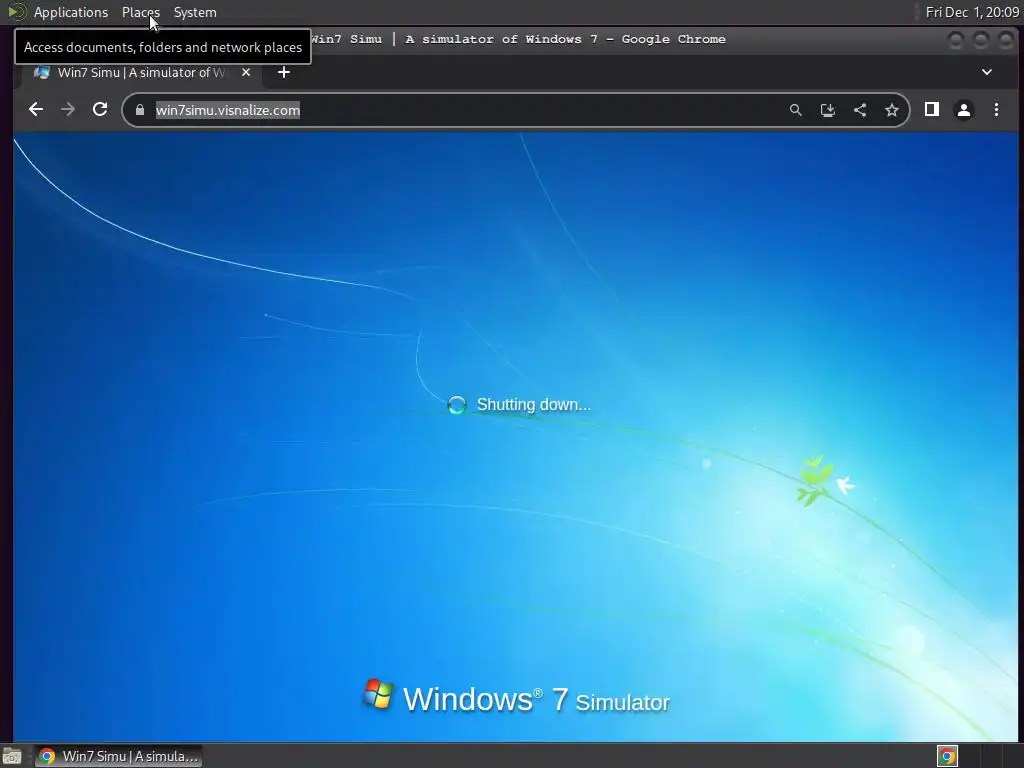
Task: Click the search magnifier in address bar
Action: (795, 110)
